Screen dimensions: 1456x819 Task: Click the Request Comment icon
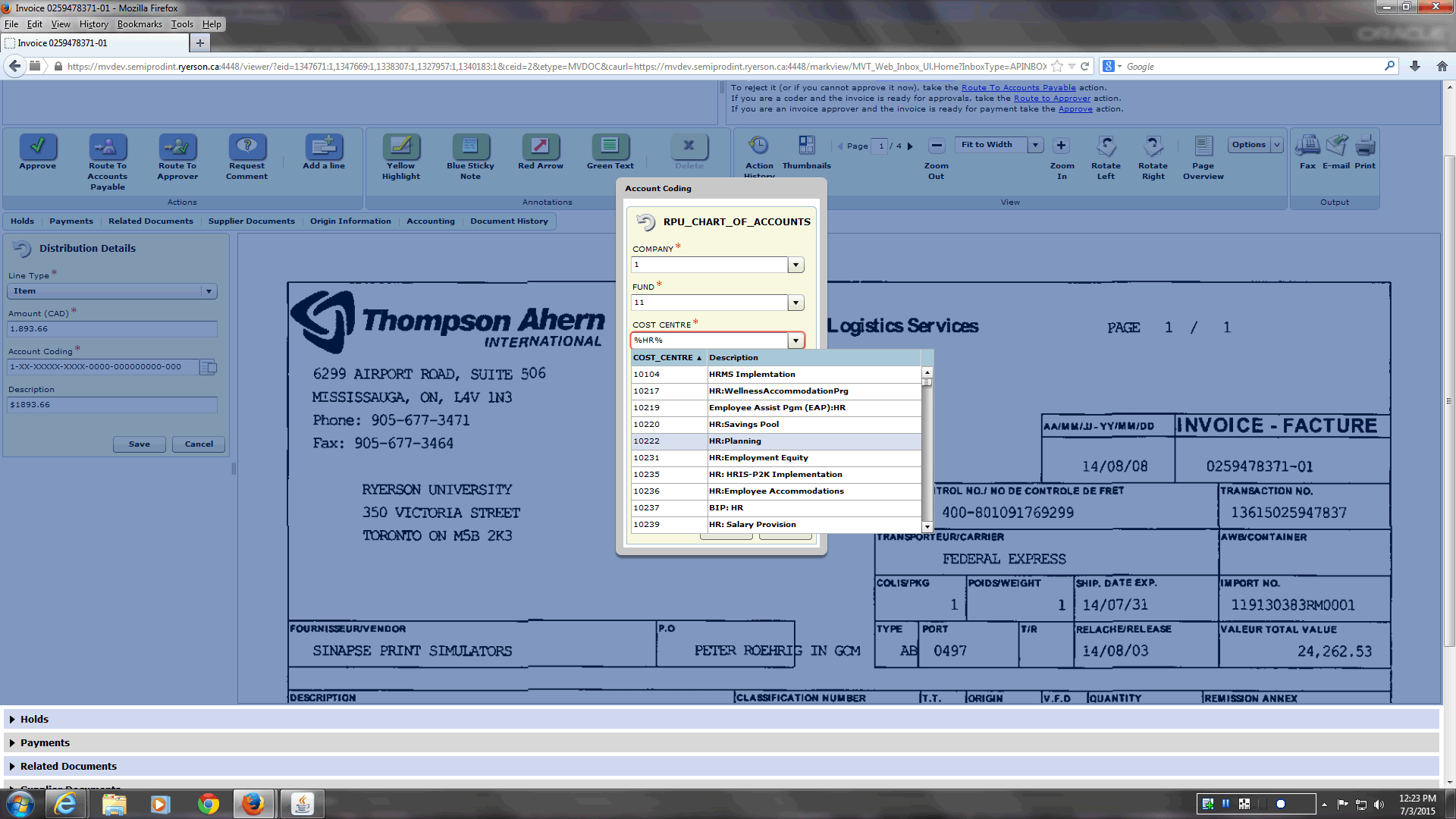pyautogui.click(x=246, y=146)
